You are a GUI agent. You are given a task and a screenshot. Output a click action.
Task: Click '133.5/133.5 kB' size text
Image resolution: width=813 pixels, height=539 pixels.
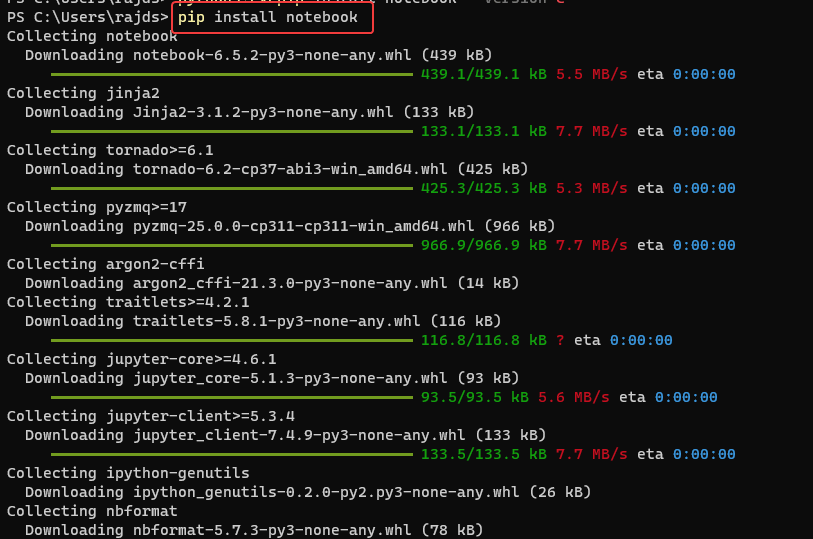click(483, 454)
